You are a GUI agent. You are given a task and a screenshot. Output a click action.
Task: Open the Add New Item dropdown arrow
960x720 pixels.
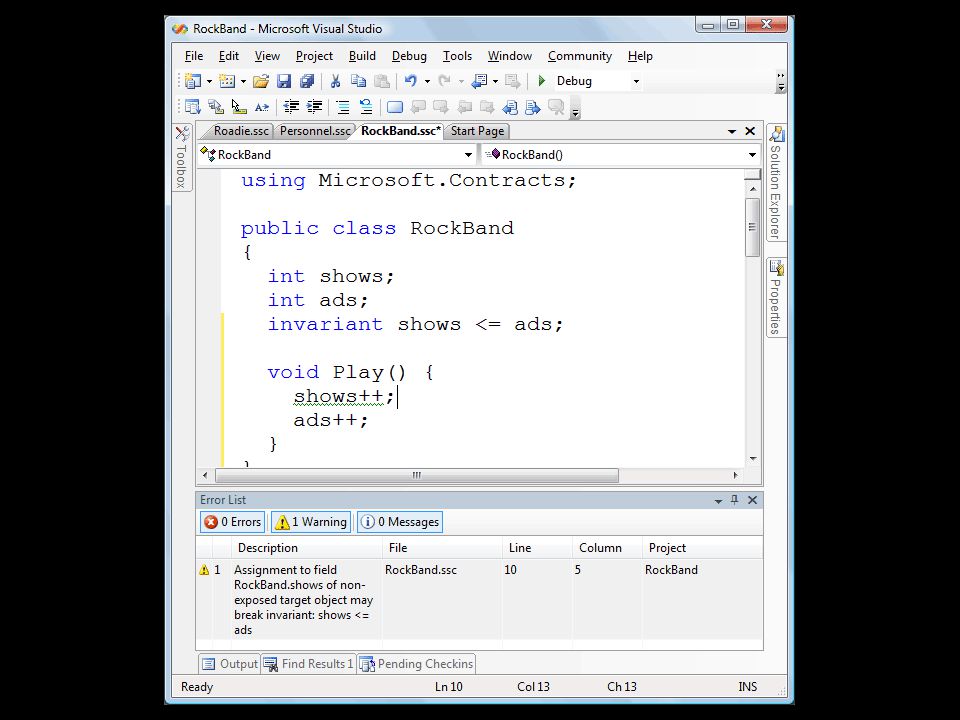[x=243, y=81]
